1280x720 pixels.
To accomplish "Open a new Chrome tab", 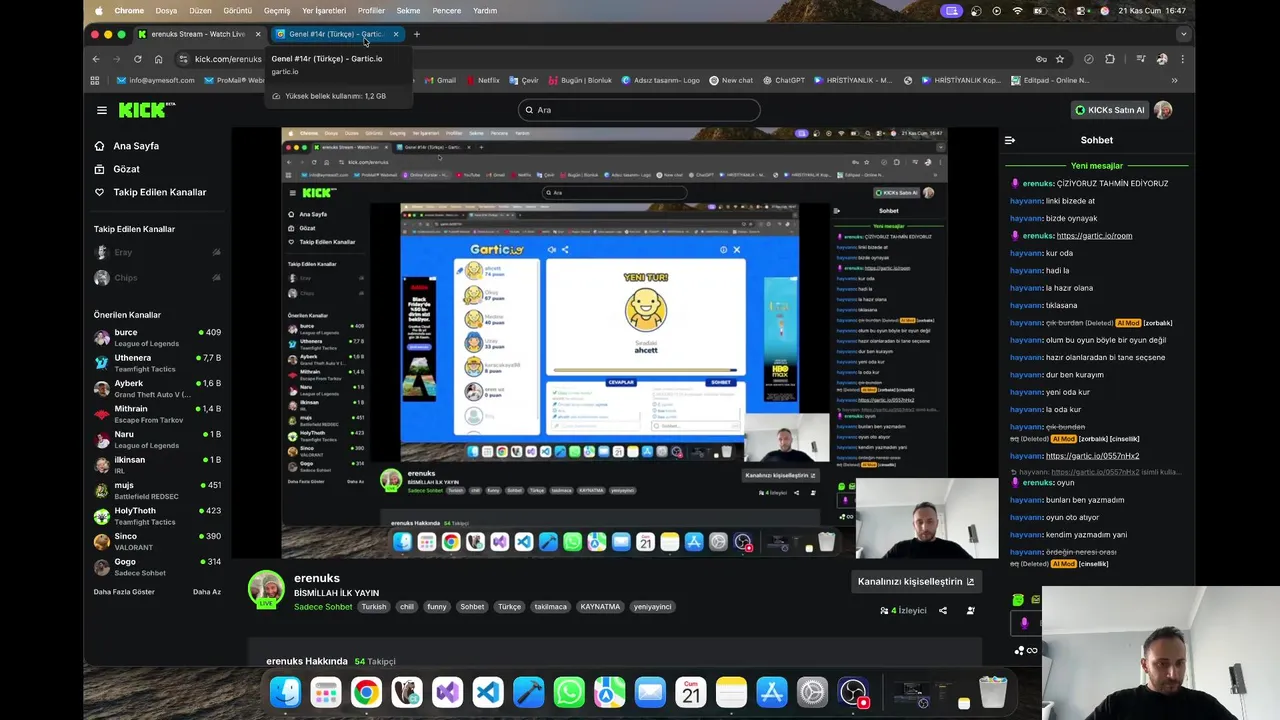I will 417,34.
